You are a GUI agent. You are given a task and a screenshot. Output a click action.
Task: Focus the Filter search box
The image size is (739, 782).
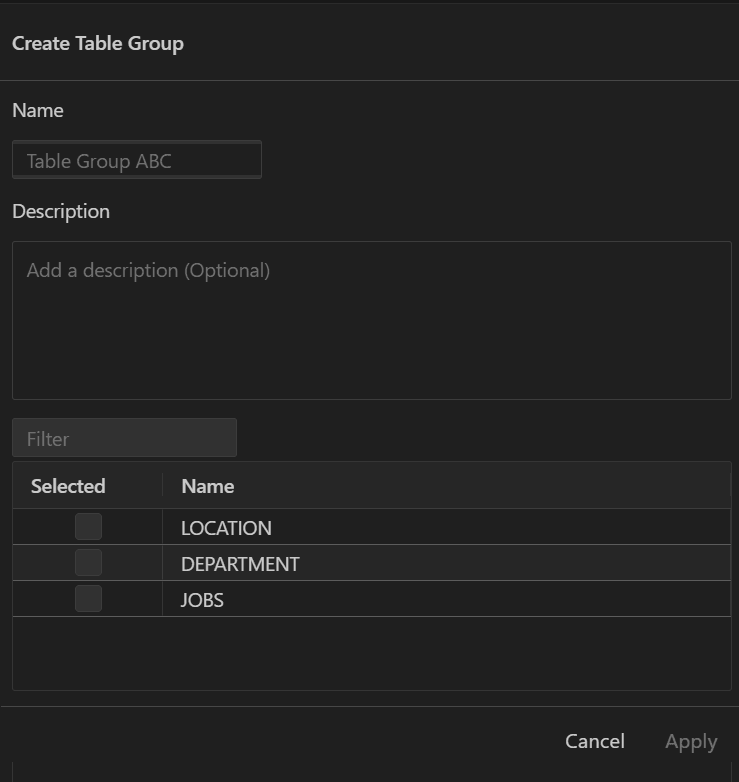click(124, 438)
